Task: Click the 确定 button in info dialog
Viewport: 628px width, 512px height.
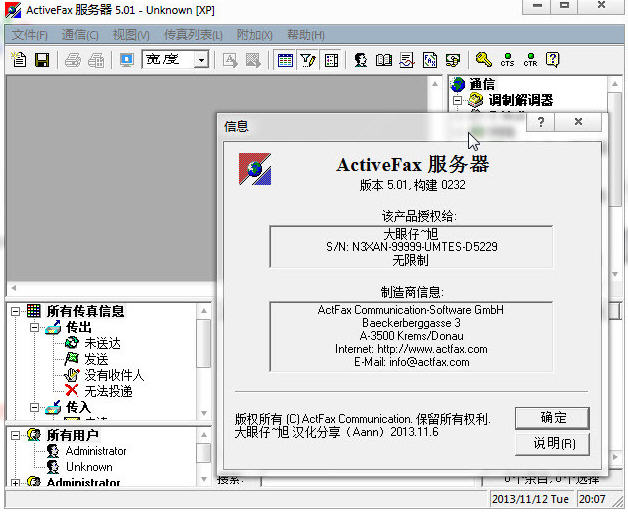Action: 552,418
